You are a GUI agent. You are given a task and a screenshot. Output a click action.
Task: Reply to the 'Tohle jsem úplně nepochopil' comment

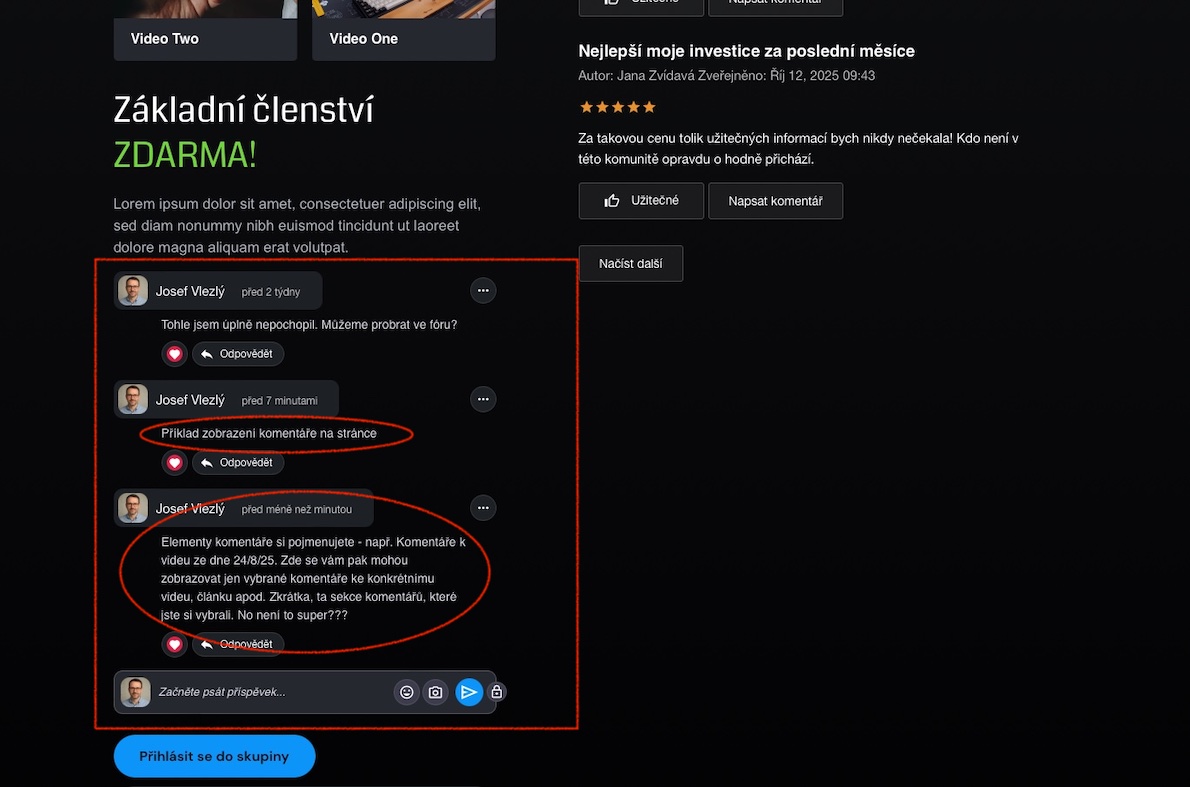coord(238,354)
